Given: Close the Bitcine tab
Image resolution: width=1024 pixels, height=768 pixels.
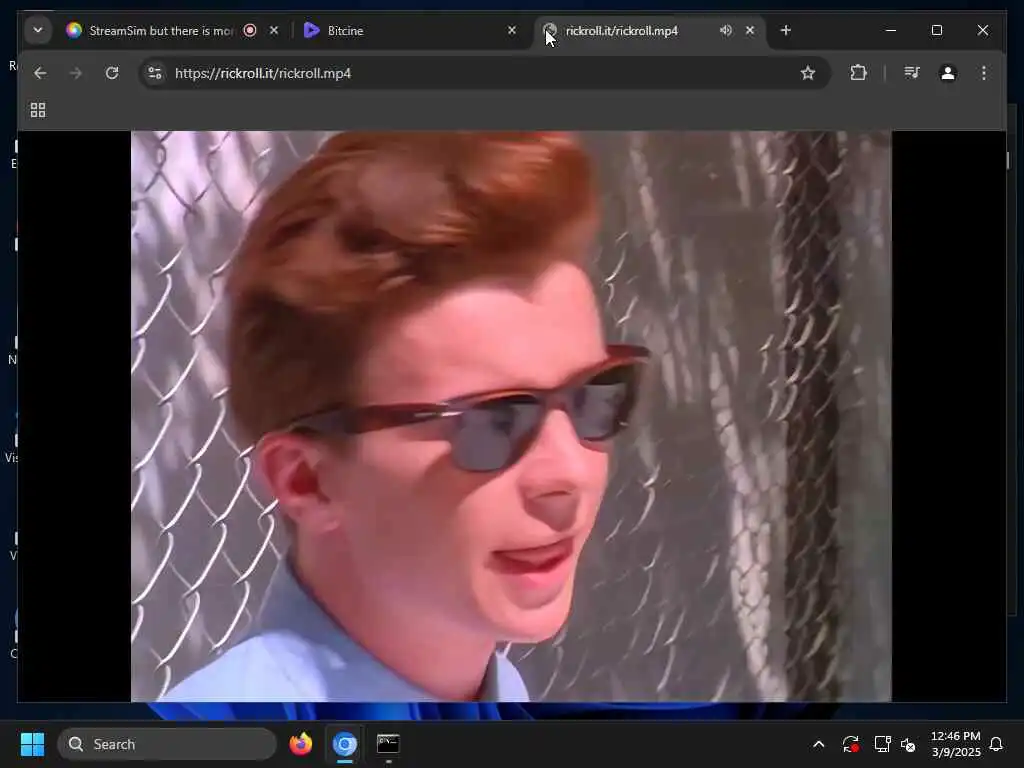Looking at the screenshot, I should point(512,30).
